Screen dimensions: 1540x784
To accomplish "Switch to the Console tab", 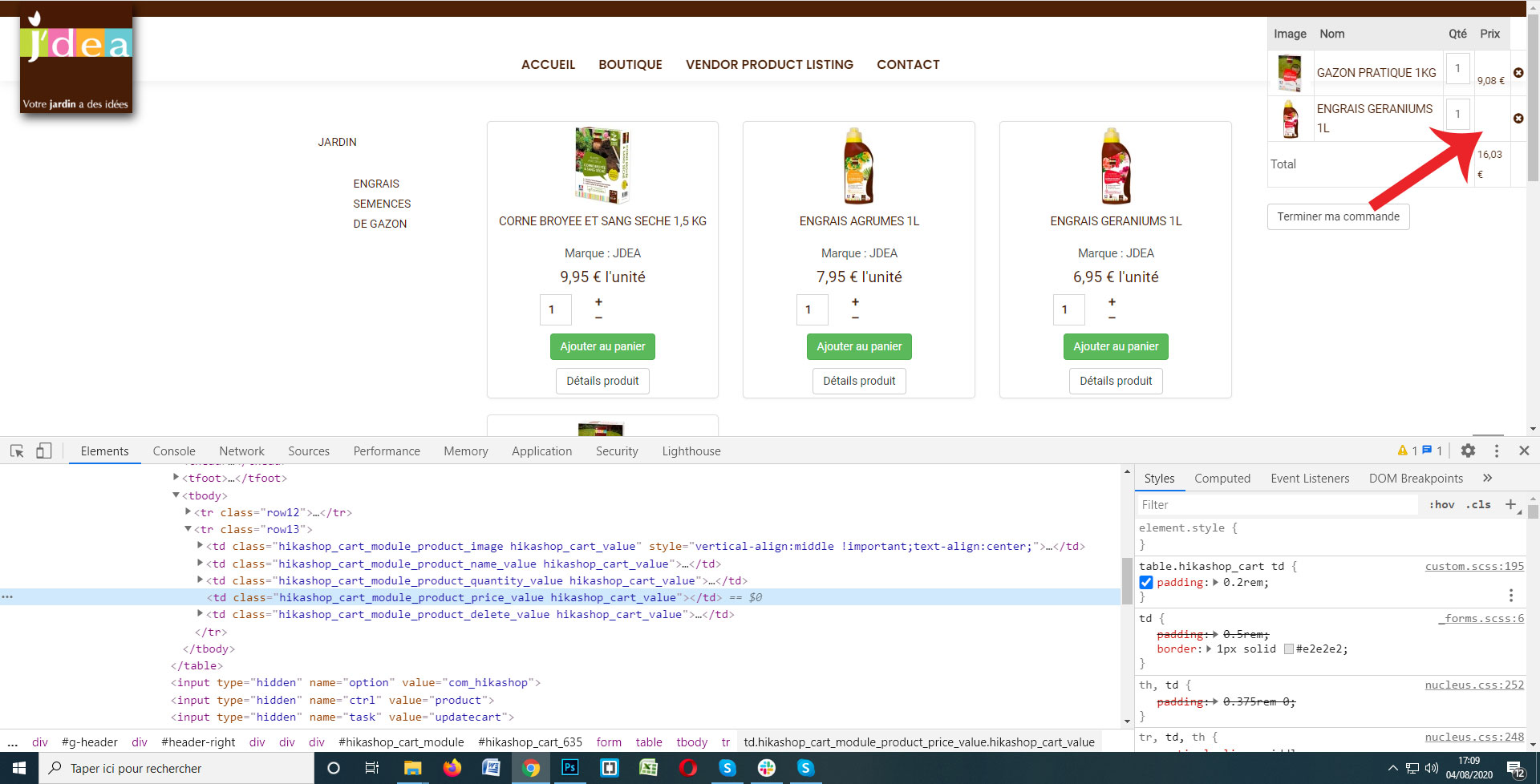I will [x=174, y=451].
